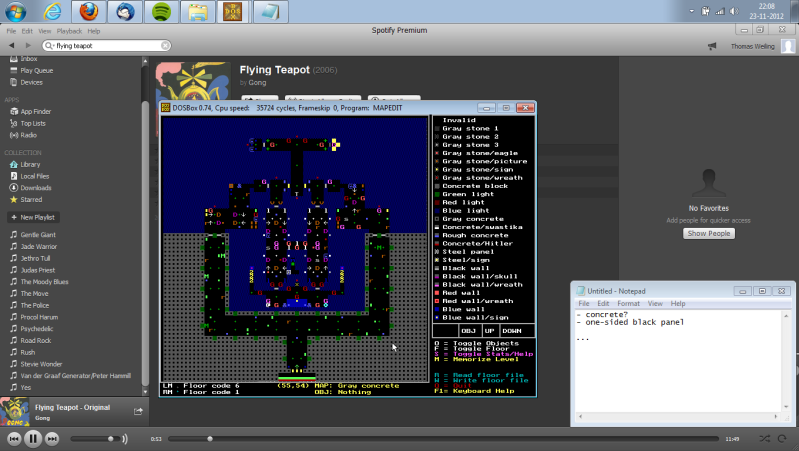Switch to Notepad in the taskbar

tap(270, 11)
